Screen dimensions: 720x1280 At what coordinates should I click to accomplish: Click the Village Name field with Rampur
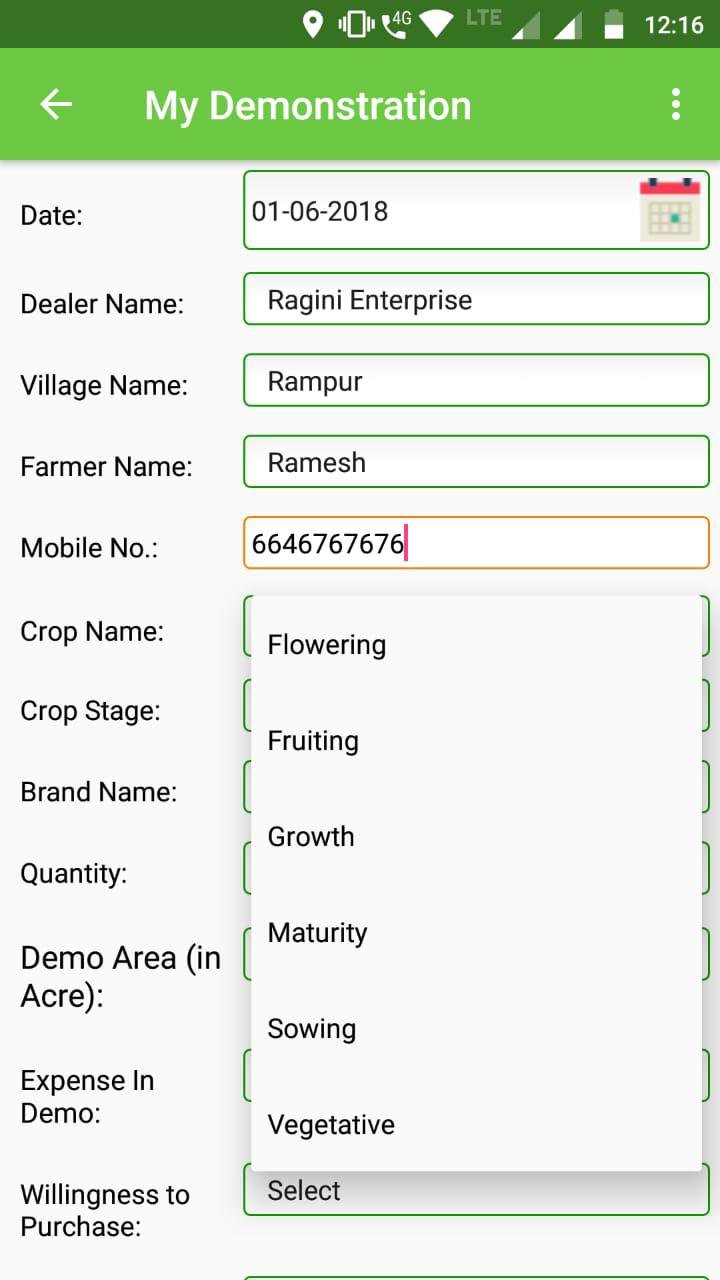(476, 381)
